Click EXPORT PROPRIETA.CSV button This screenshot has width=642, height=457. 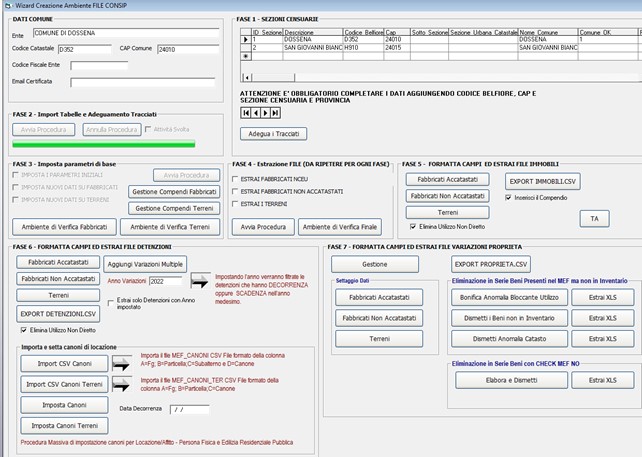491,265
